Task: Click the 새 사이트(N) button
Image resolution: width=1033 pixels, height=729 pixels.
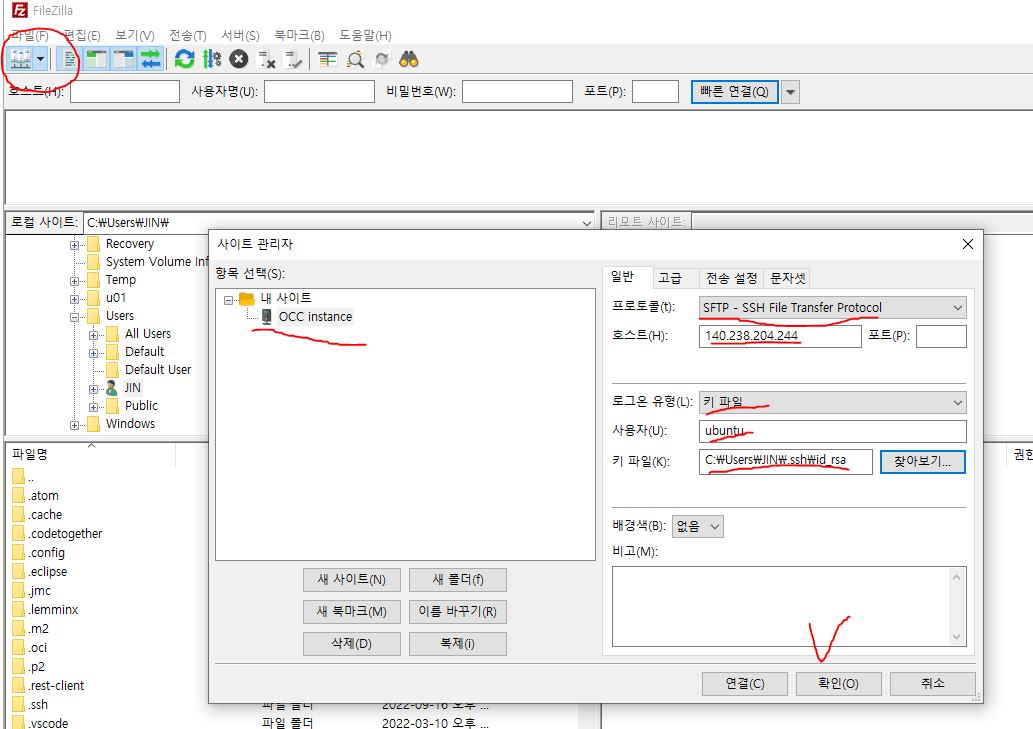Action: pyautogui.click(x=352, y=580)
